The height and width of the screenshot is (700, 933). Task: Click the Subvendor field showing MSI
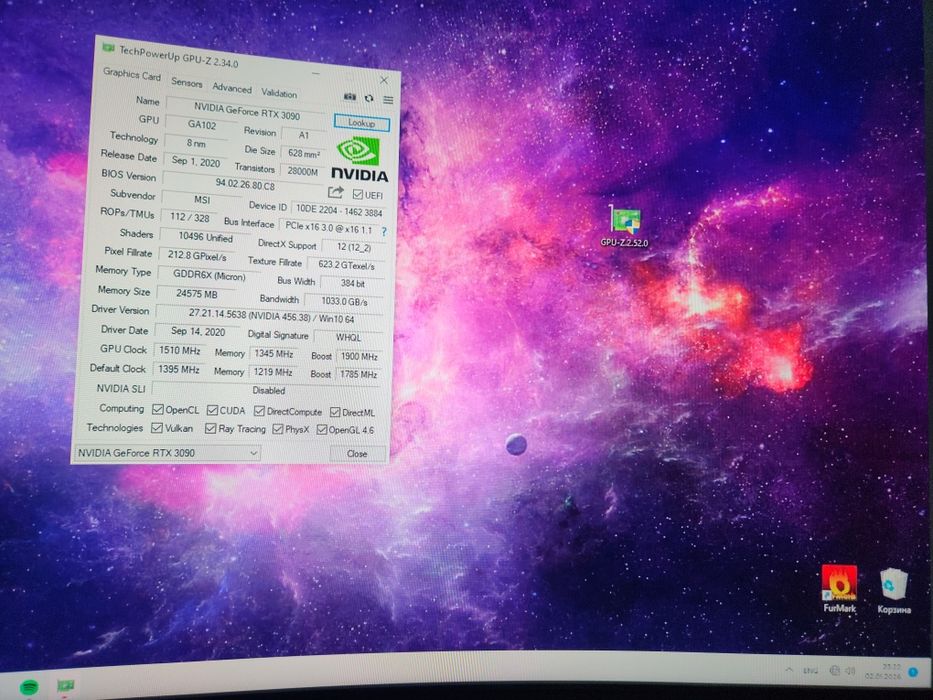click(201, 199)
